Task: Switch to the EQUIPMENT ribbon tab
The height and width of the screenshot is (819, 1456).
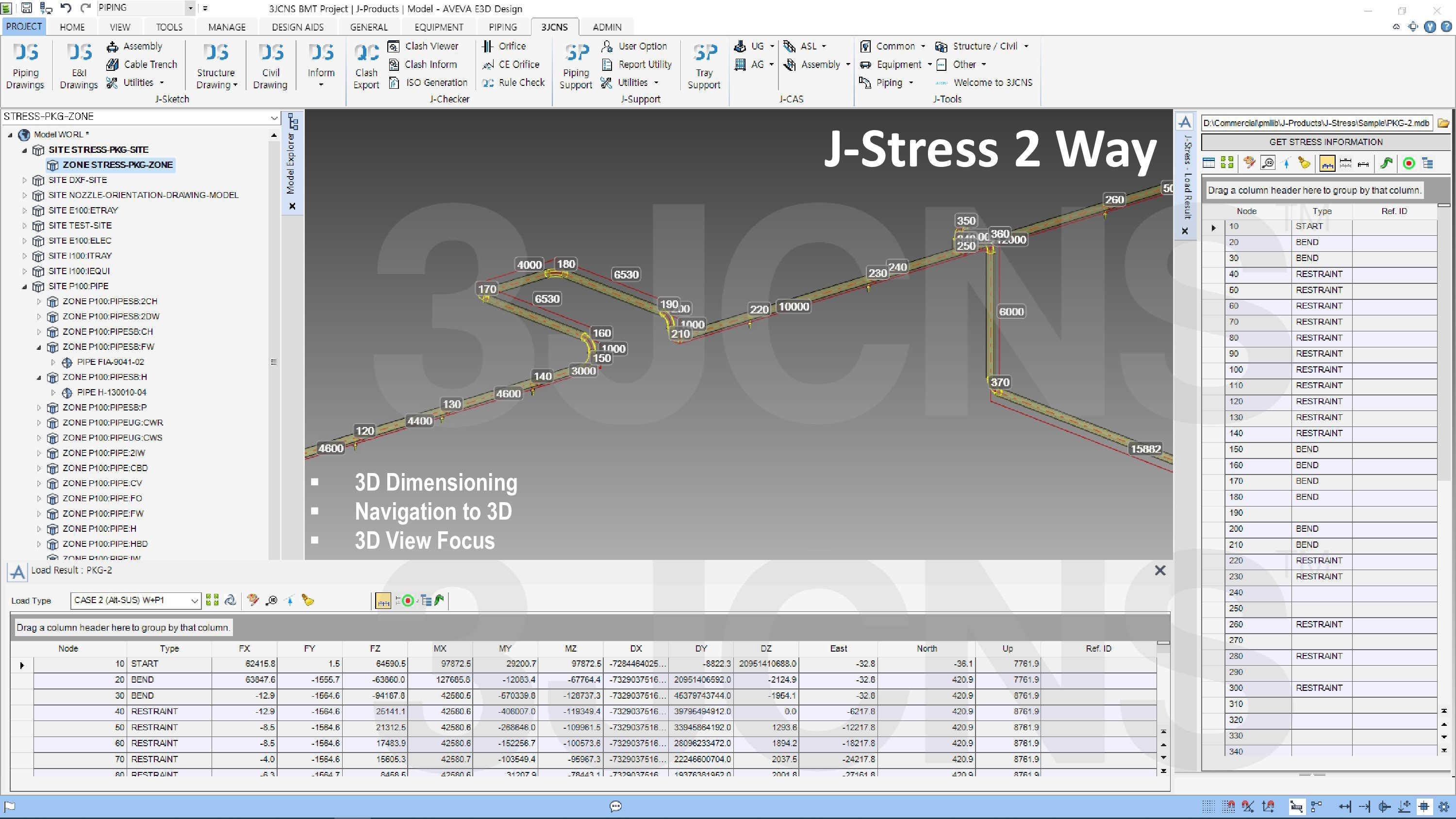Action: point(439,27)
